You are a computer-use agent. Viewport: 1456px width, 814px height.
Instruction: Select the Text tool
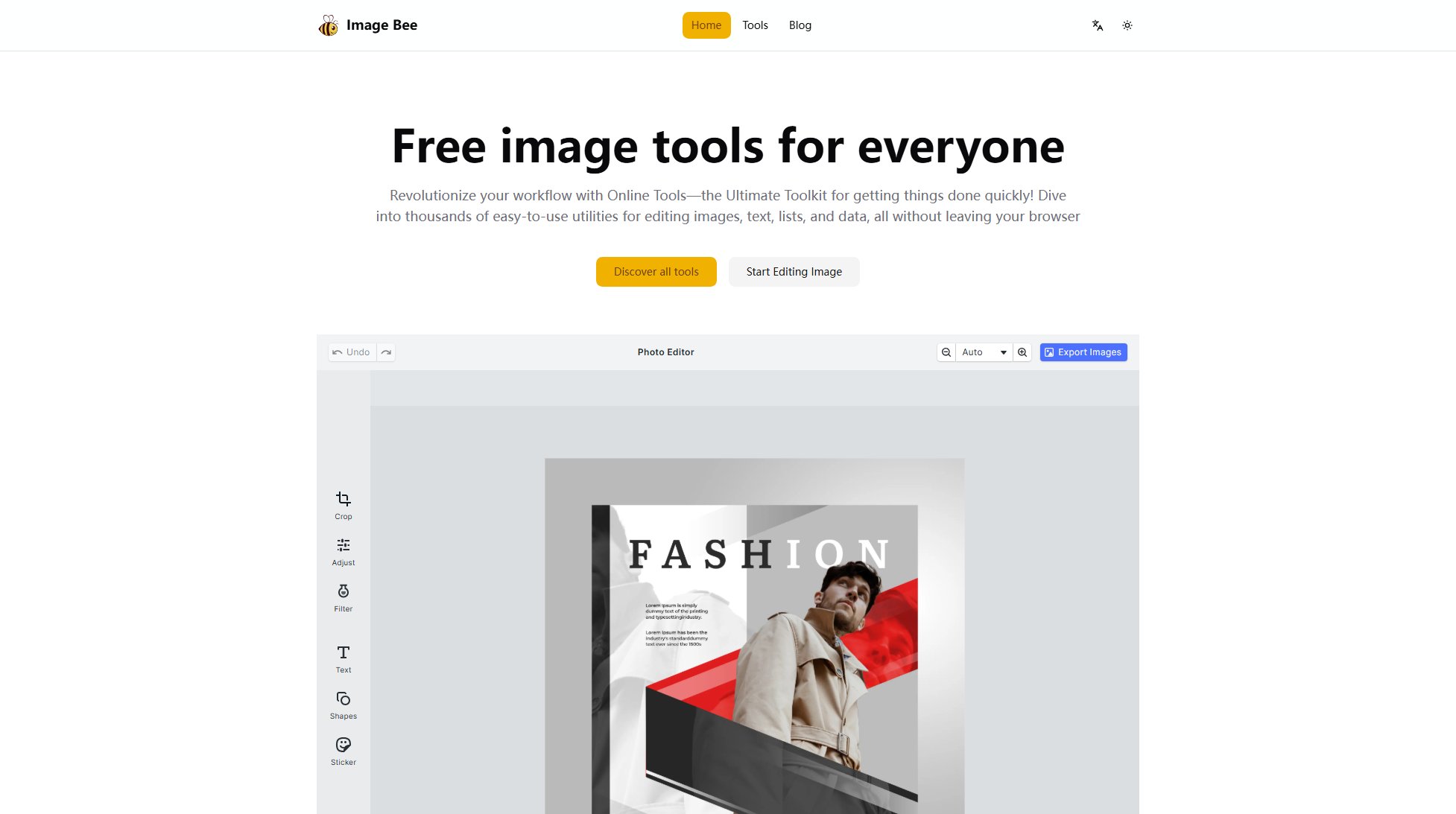coord(343,658)
